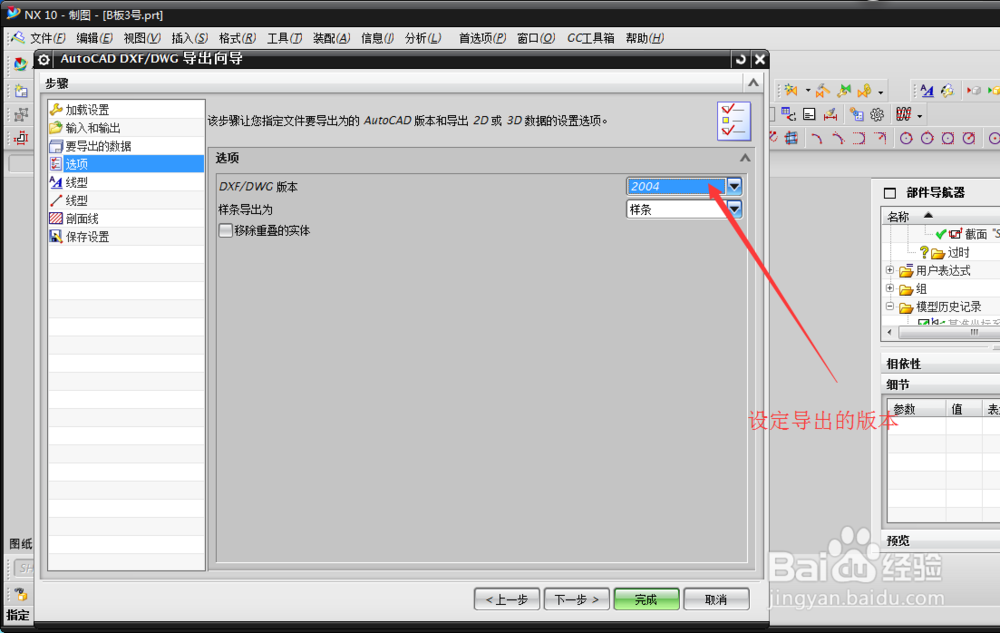Click the options checklist icon beside description
This screenshot has height=633, width=1000.
733,120
